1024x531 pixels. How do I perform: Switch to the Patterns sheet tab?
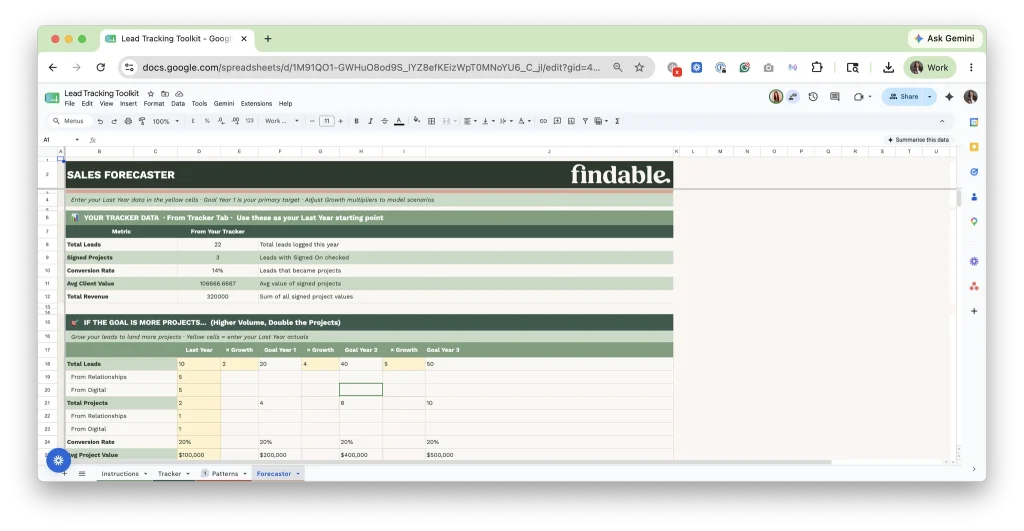click(225, 474)
